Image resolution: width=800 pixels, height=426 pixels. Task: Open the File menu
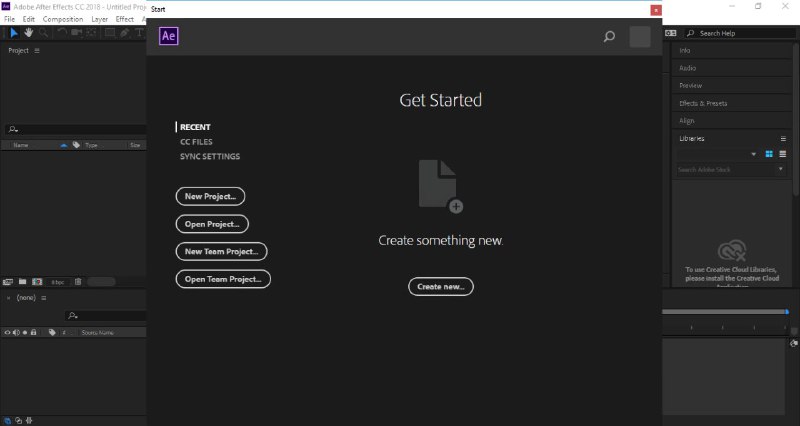click(9, 19)
